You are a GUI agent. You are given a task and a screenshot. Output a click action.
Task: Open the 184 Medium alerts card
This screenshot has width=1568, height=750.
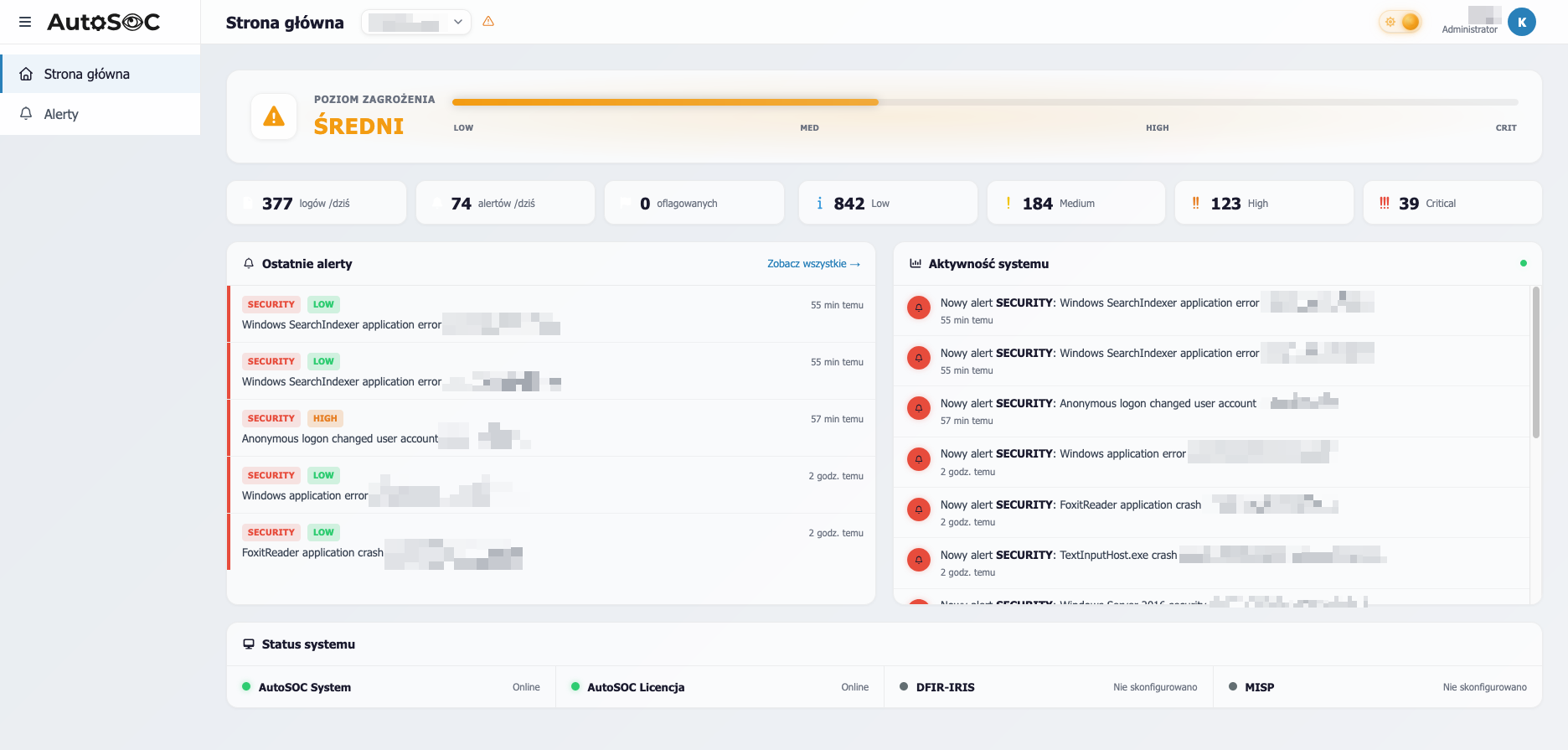click(x=1075, y=203)
